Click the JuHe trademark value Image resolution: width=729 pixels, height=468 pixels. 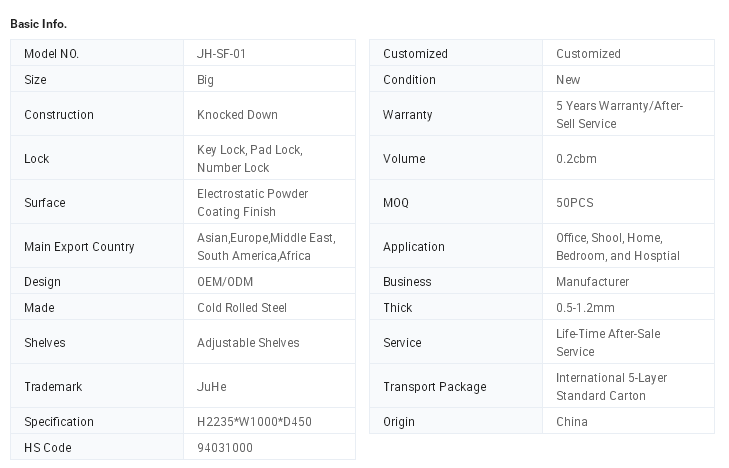[211, 387]
